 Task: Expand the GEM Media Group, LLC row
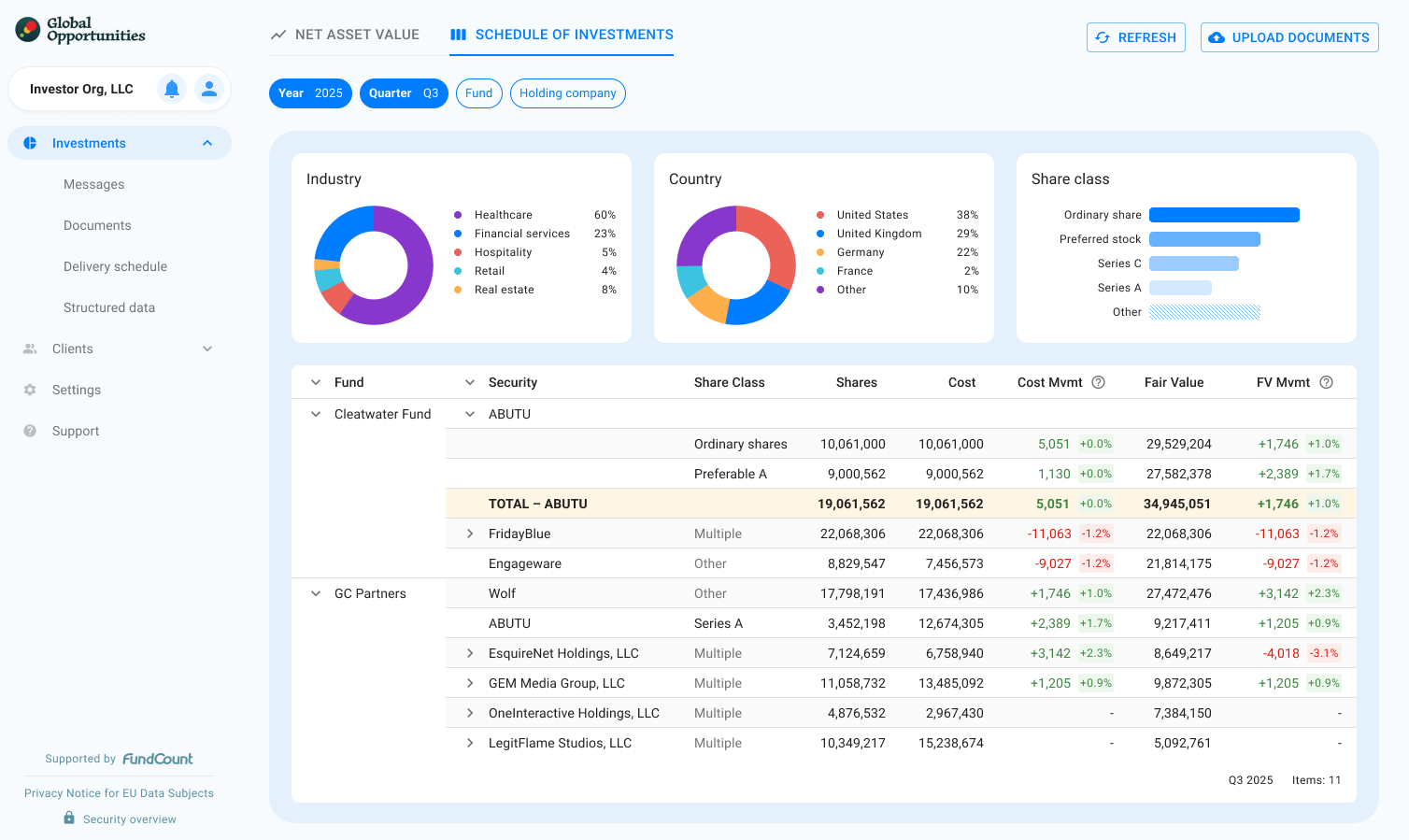click(x=470, y=683)
